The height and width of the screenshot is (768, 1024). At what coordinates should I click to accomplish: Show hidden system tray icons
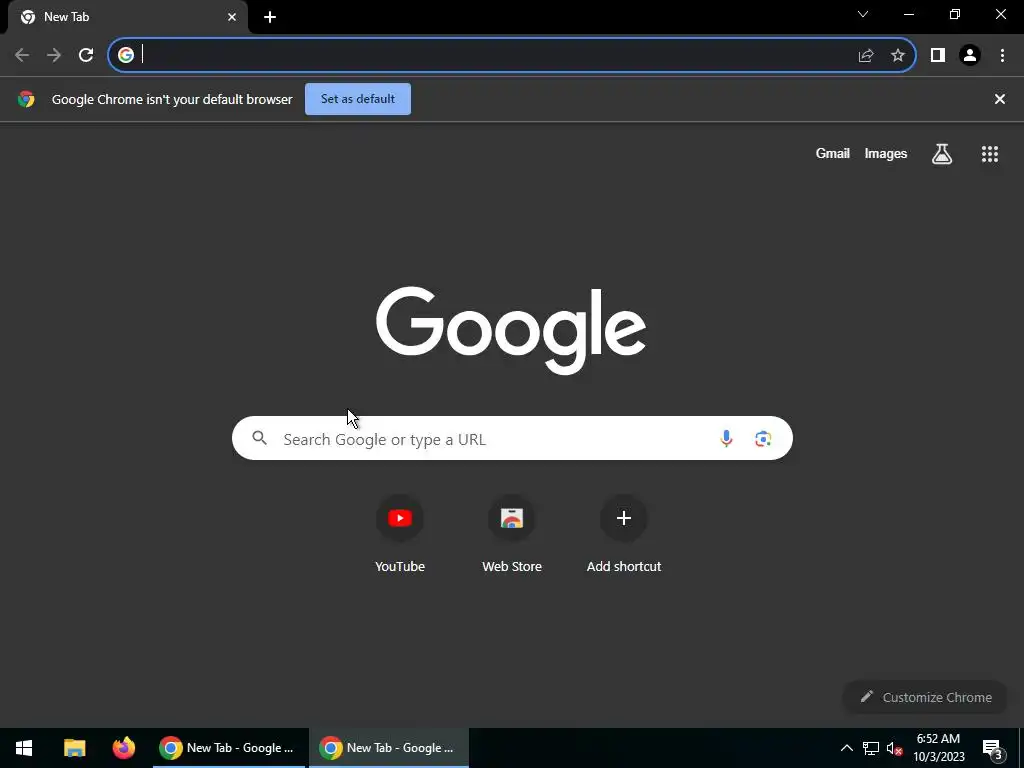(x=846, y=748)
